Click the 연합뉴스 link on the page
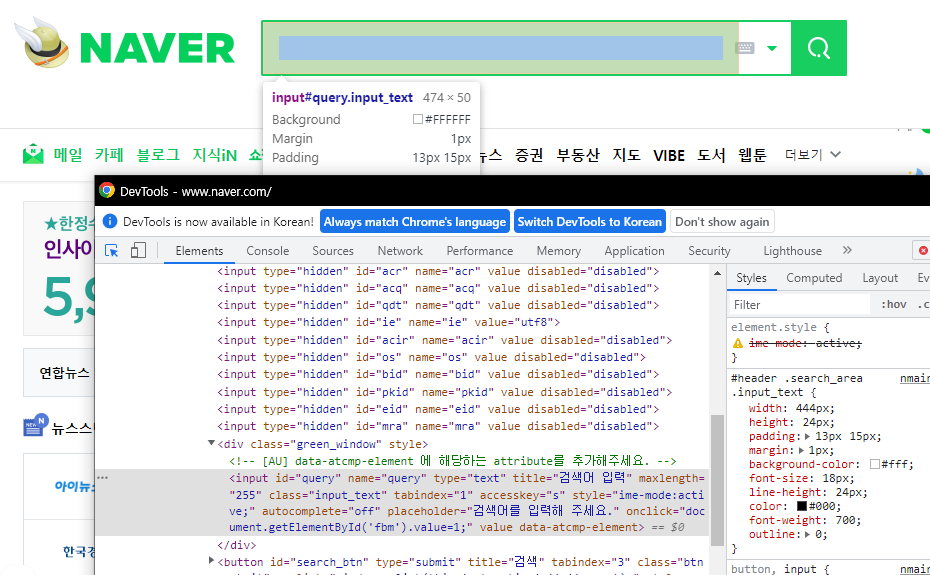This screenshot has height=575, width=930. (64, 373)
